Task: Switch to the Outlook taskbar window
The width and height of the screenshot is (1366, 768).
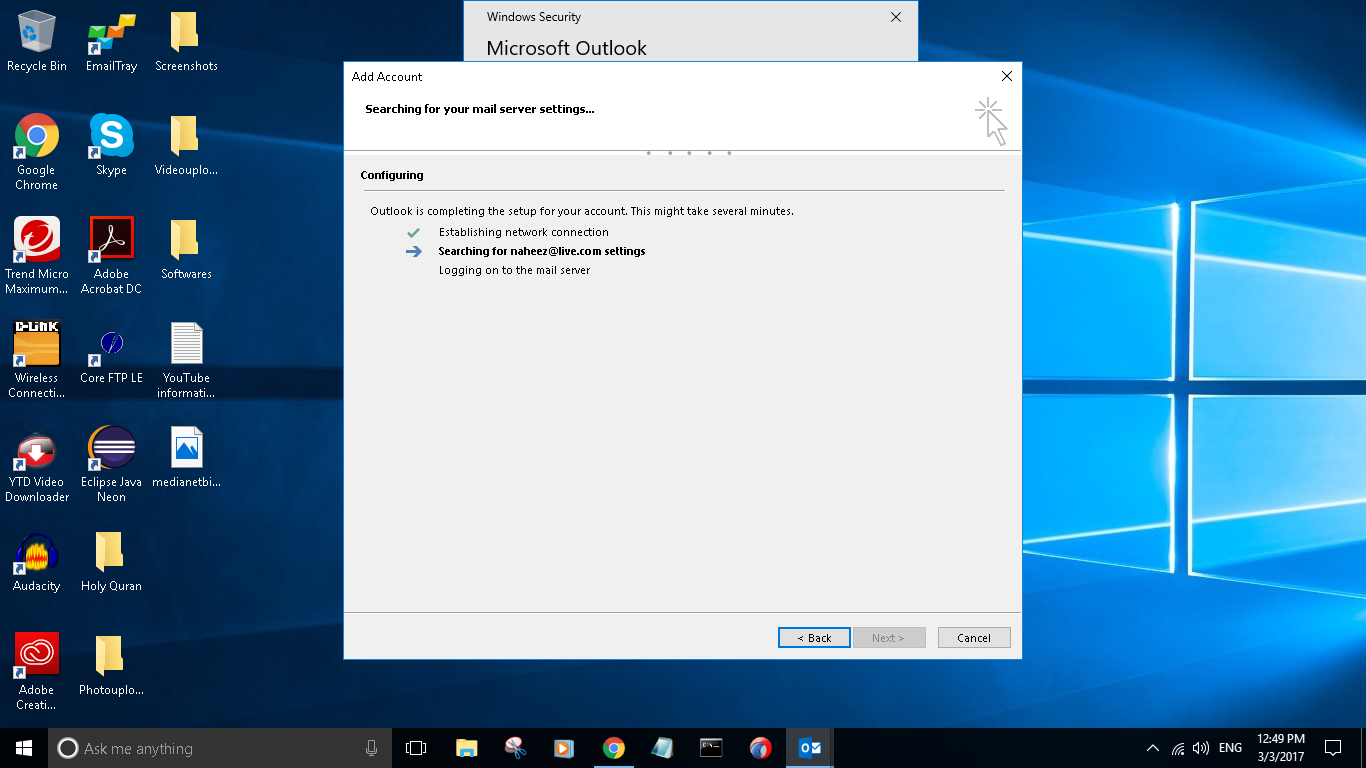Action: 809,747
